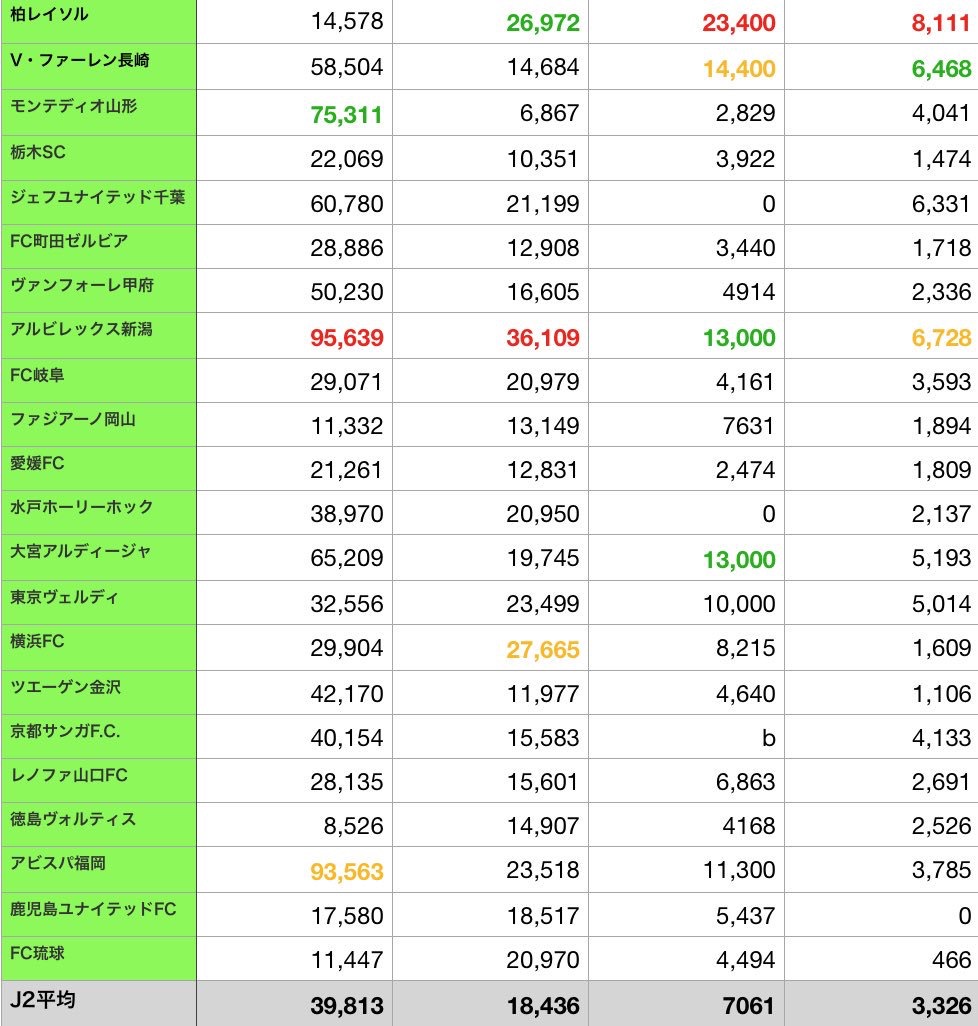Select the 柏レイソル row header cell

98,22
